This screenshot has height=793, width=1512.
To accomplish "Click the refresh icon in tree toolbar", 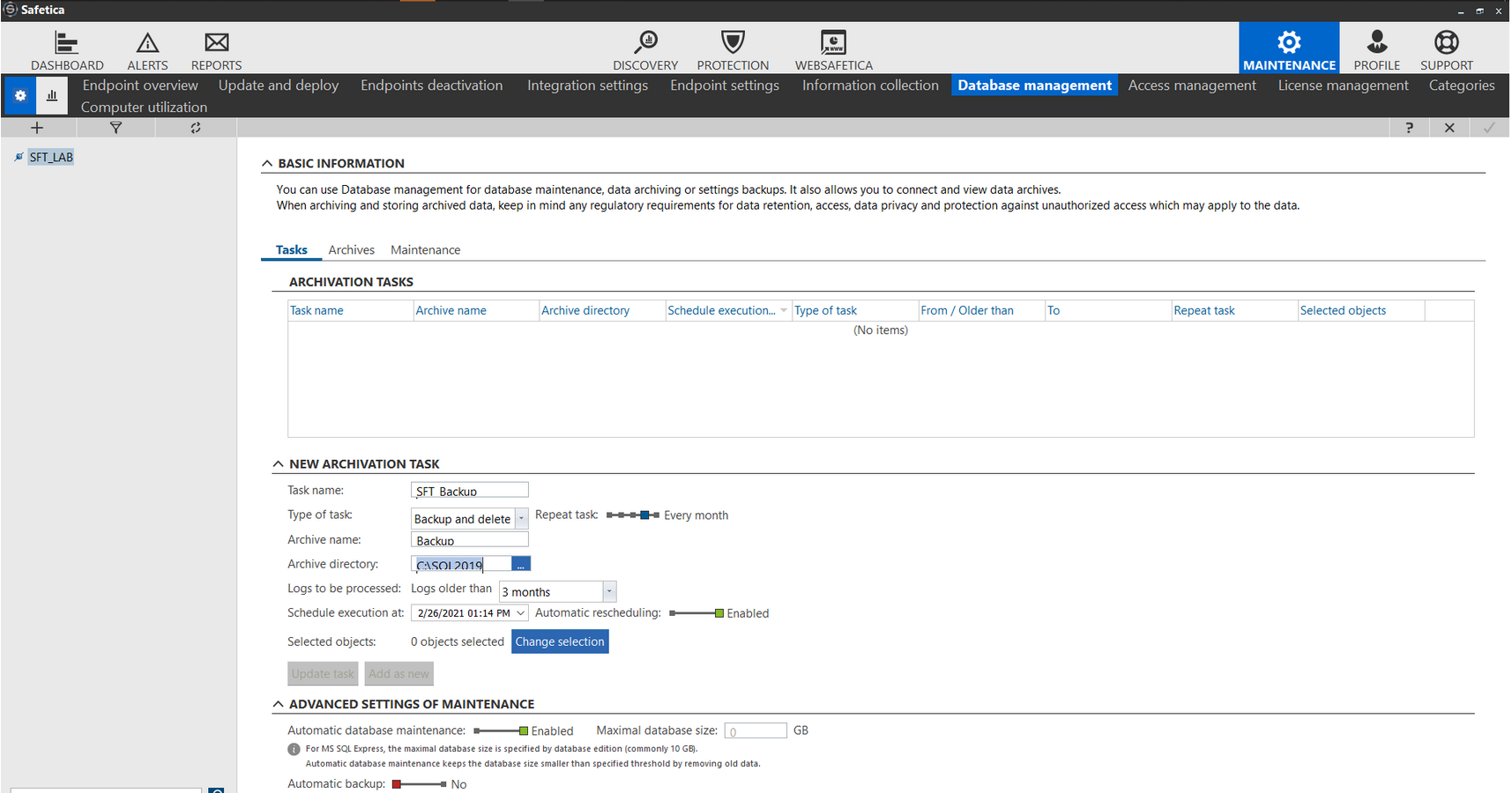I will tap(196, 128).
